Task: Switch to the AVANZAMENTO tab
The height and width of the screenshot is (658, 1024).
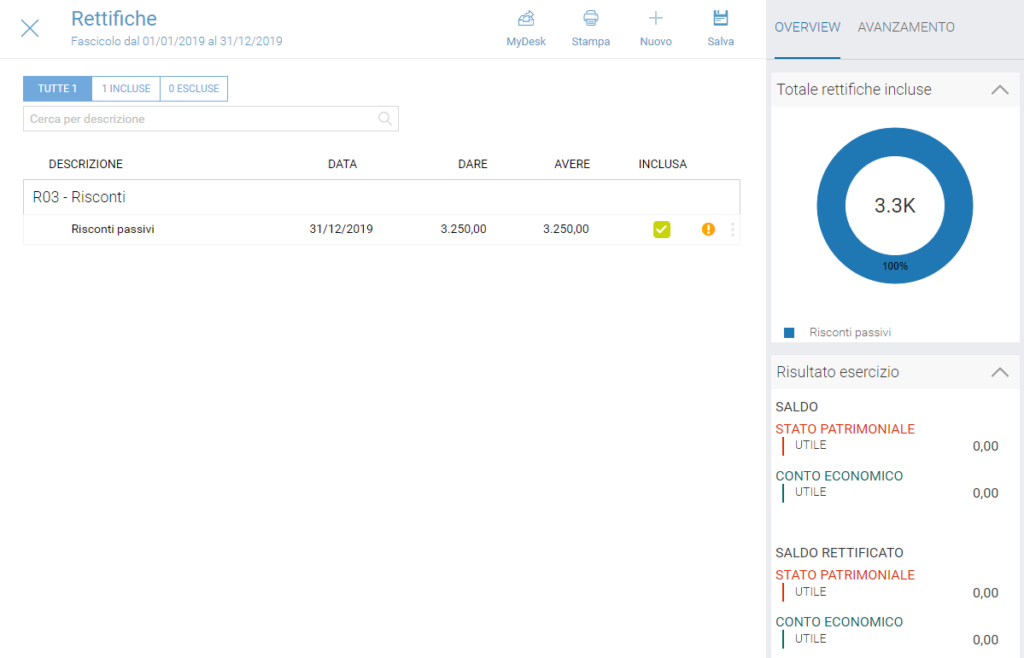Action: [x=906, y=27]
